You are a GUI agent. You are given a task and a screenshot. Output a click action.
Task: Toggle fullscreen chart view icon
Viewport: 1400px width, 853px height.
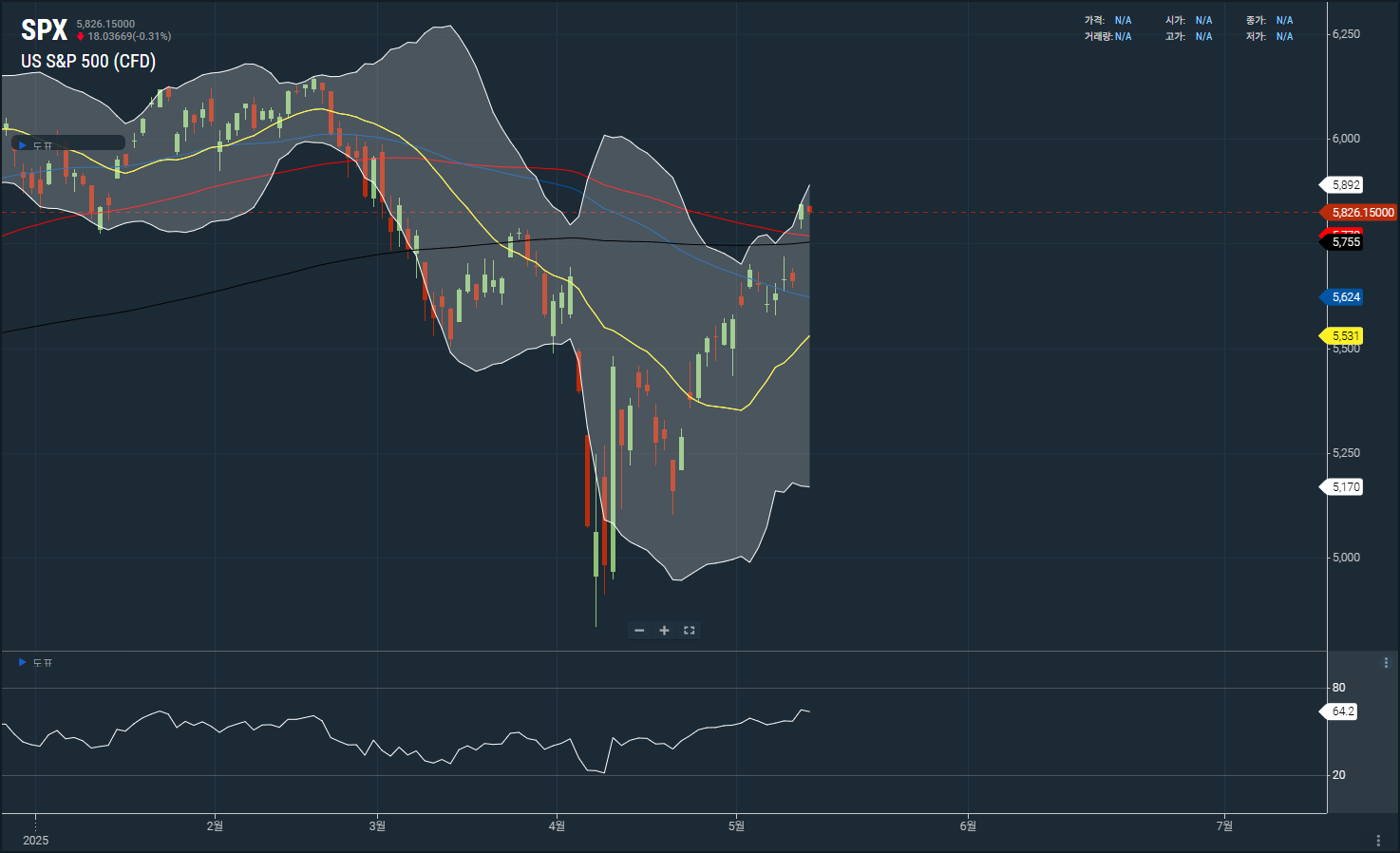(x=690, y=631)
